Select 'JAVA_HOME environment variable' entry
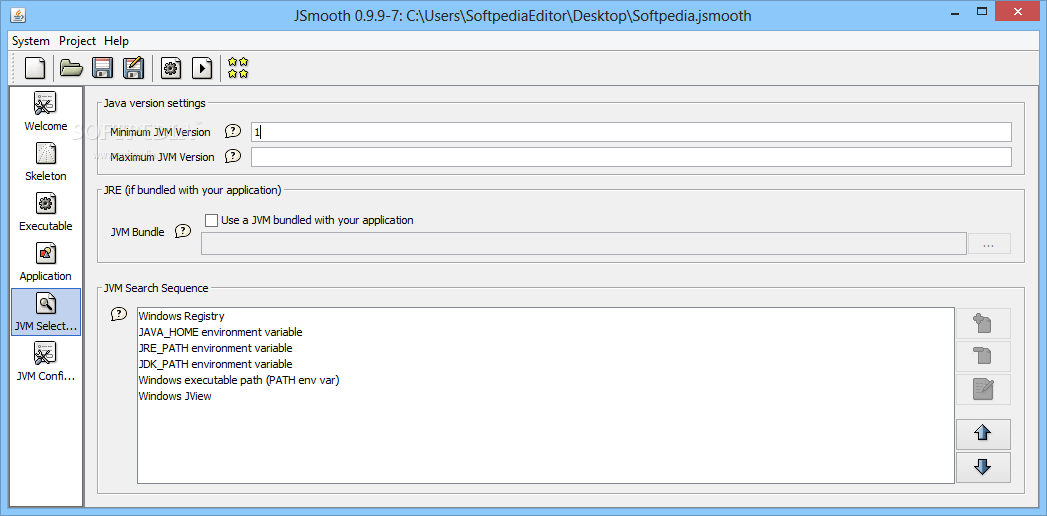Viewport: 1047px width, 516px height. (x=220, y=332)
